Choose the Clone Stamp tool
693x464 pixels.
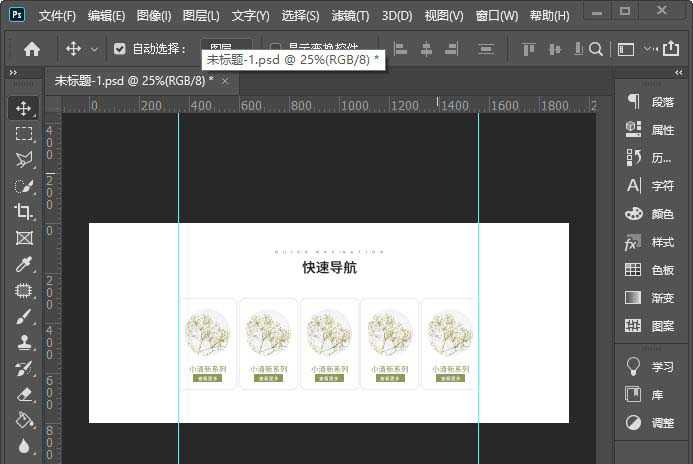coord(24,342)
